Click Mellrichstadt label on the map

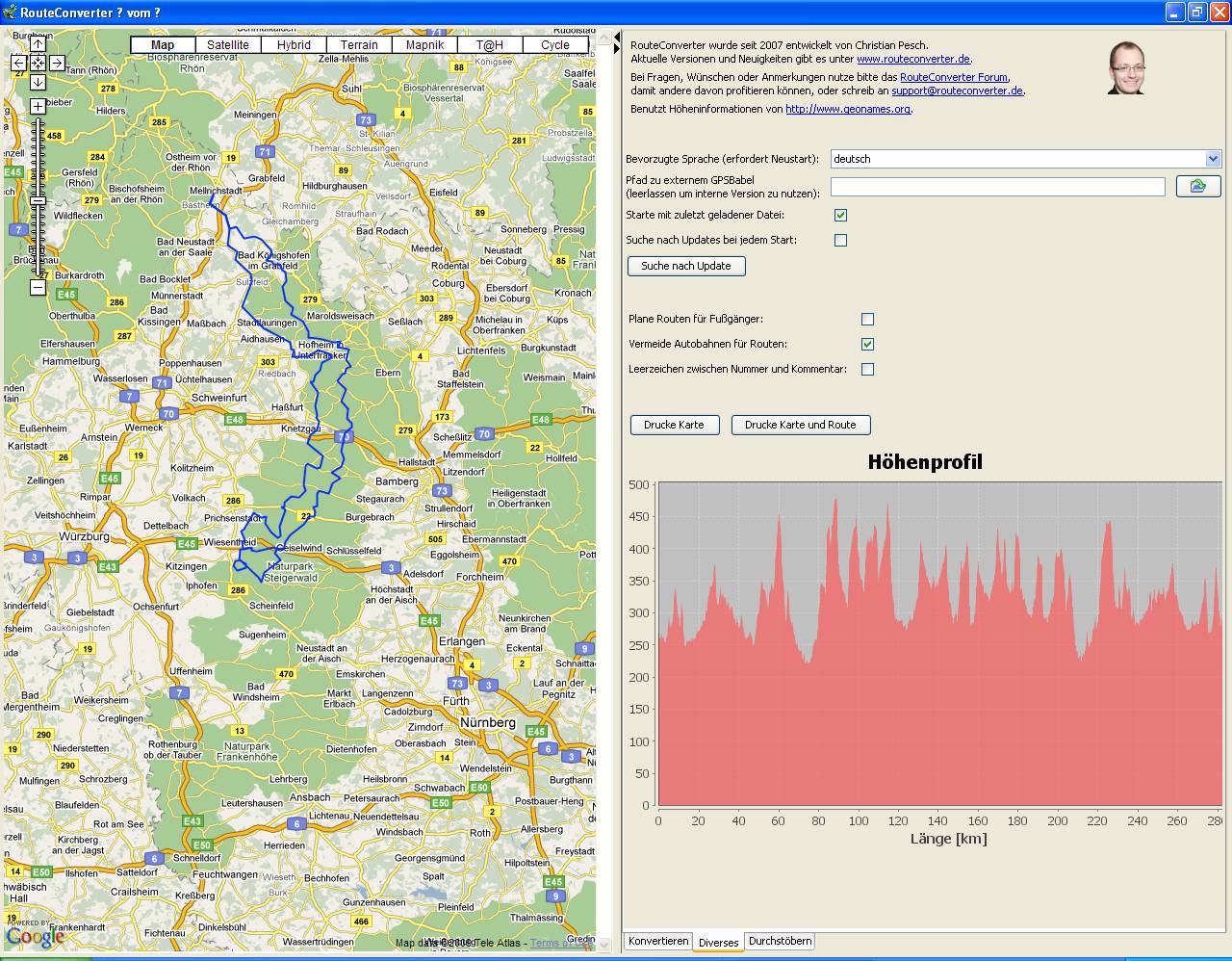click(x=216, y=191)
